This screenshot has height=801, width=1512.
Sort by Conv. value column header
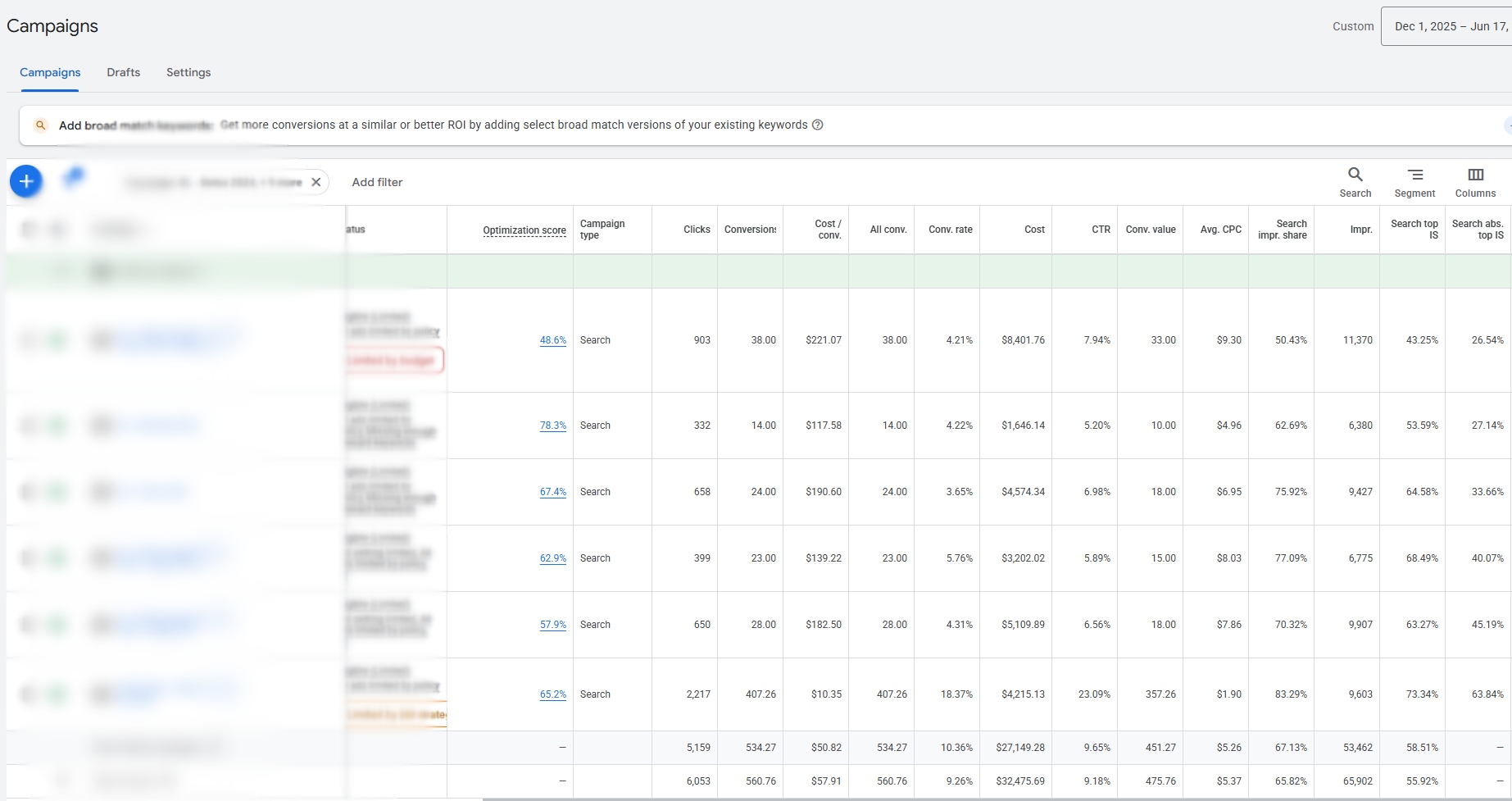[x=1151, y=230]
